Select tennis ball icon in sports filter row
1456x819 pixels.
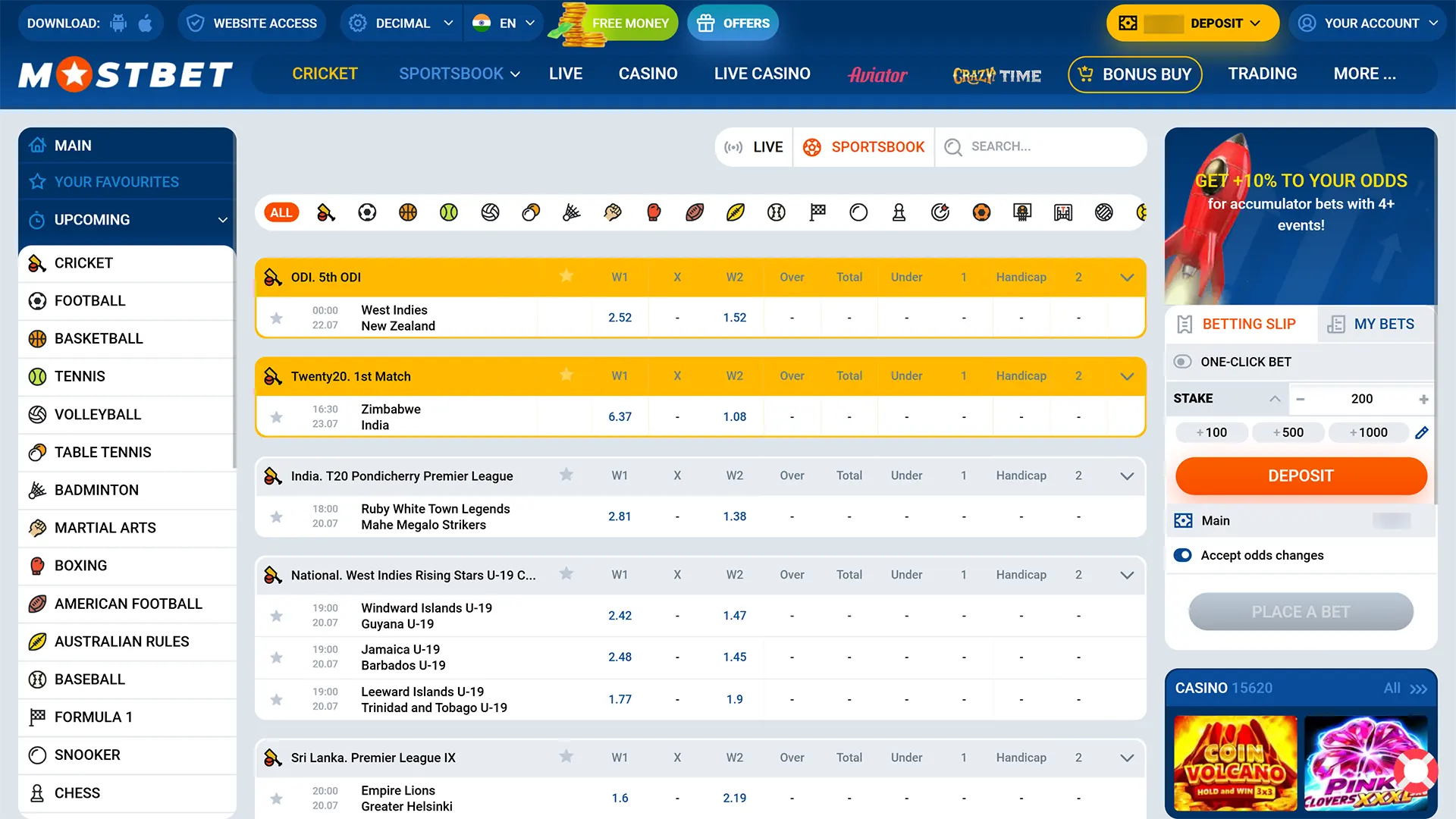pyautogui.click(x=449, y=212)
